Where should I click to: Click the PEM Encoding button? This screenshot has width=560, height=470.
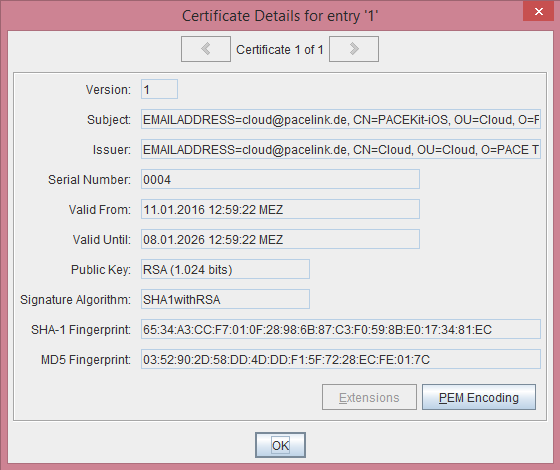click(x=479, y=397)
